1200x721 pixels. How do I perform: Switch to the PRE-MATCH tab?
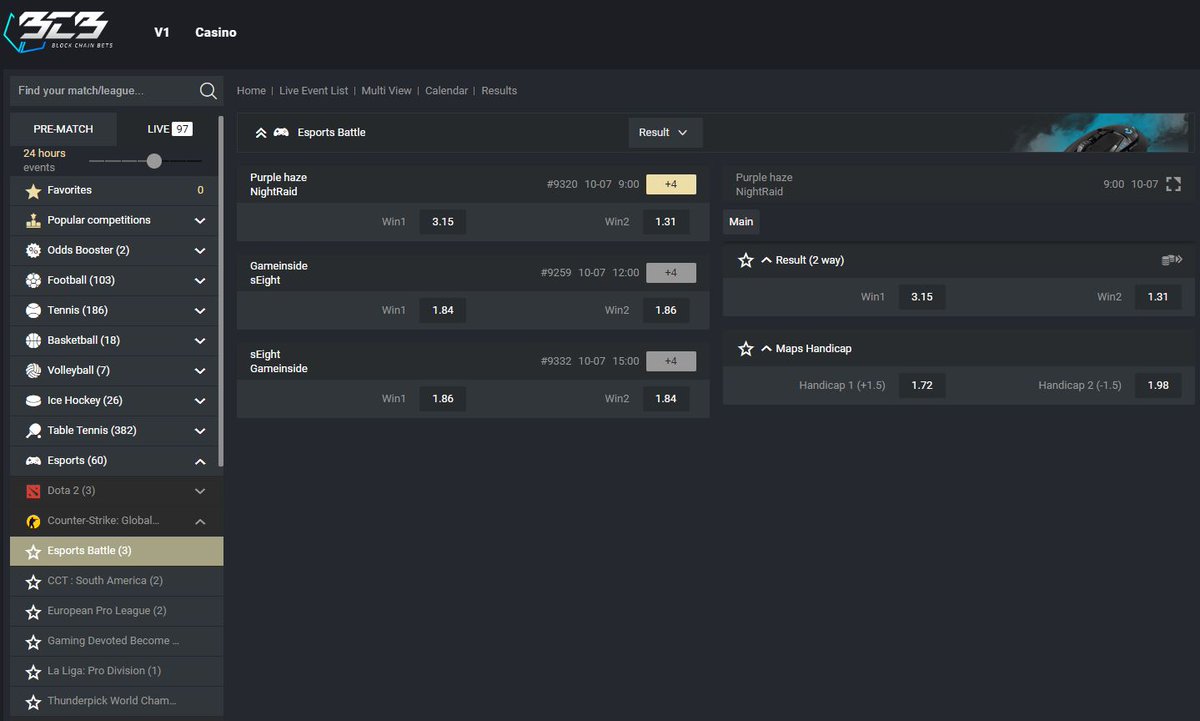click(63, 129)
